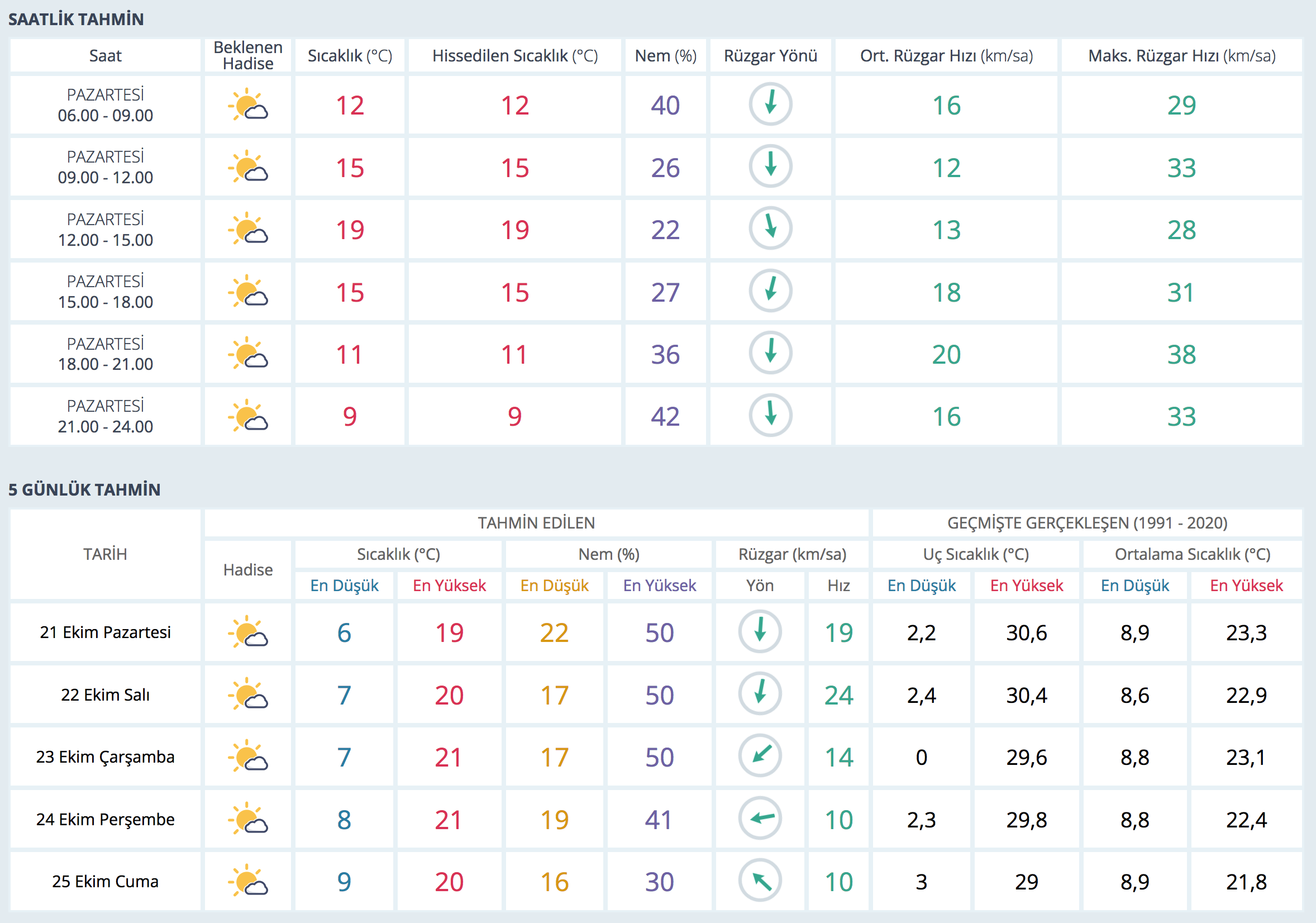Click the SAATLİK TAHMİN heading
Viewport: 1316px width, 923px height.
75,19
